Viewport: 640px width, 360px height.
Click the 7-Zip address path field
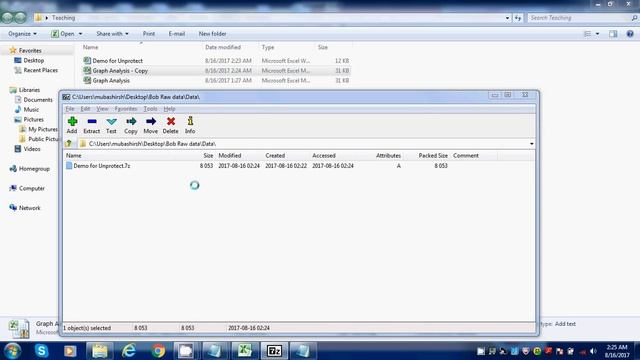click(302, 144)
